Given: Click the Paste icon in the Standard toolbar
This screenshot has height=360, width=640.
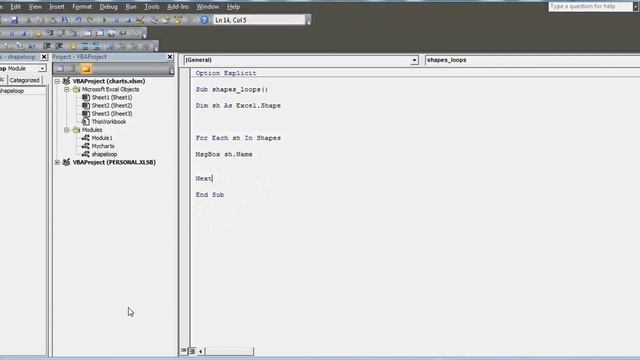Looking at the screenshot, I should point(53,20).
